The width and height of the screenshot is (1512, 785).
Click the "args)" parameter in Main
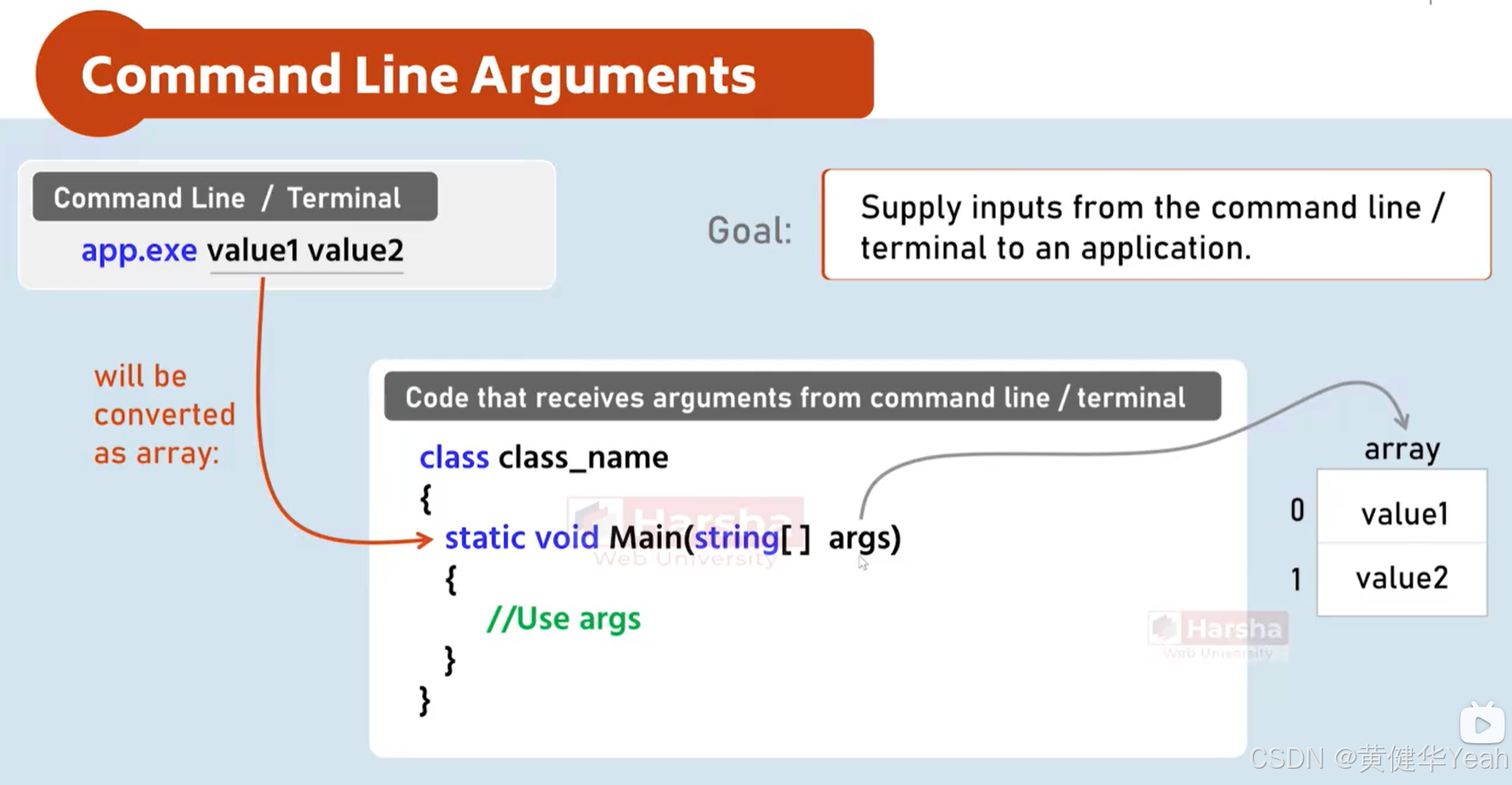point(865,538)
